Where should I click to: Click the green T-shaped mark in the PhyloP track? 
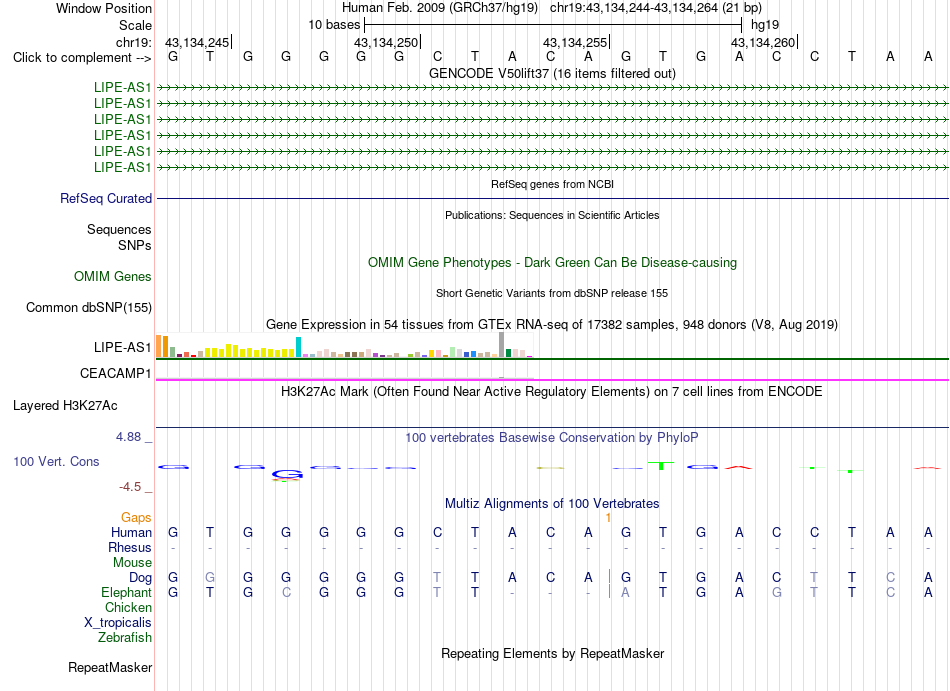pyautogui.click(x=661, y=465)
